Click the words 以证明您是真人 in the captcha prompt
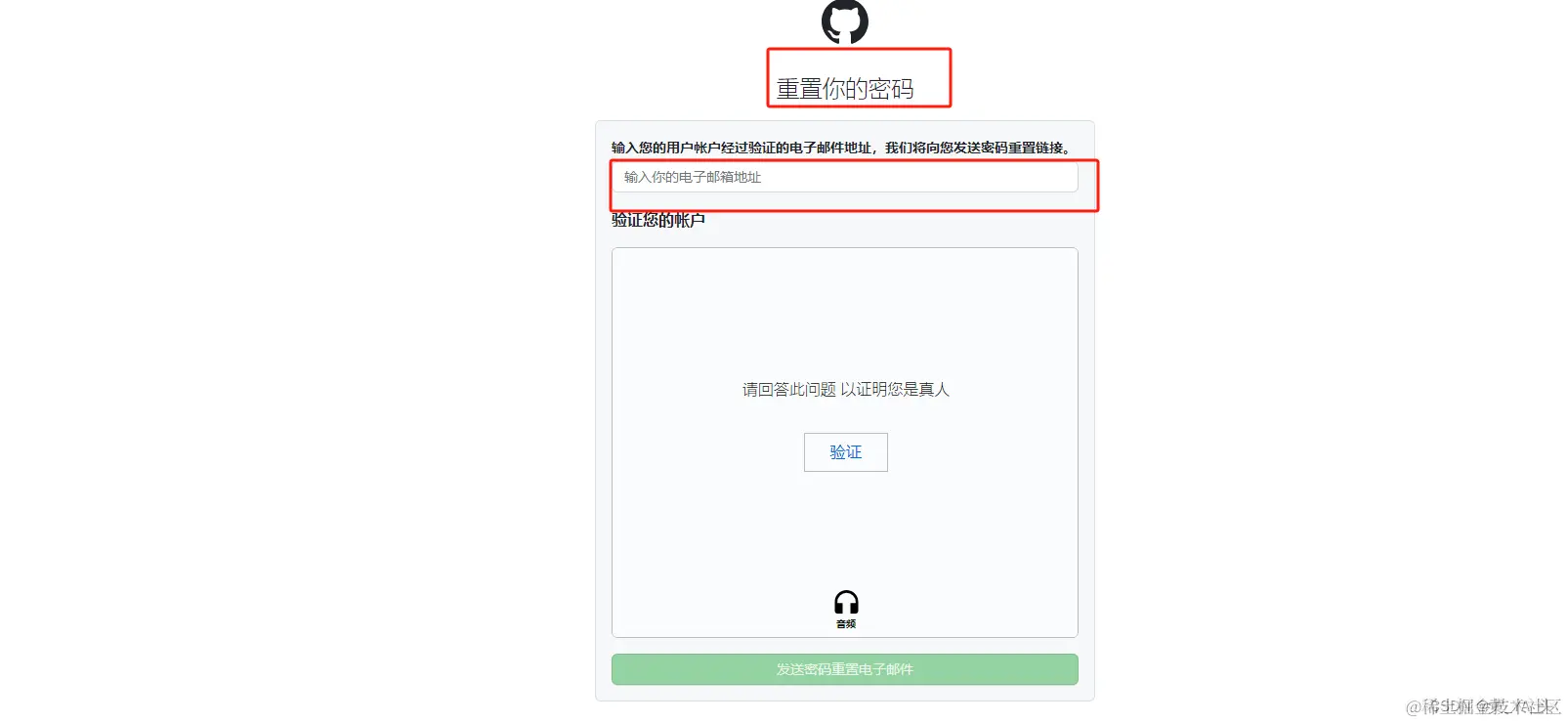Image resolution: width=1568 pixels, height=723 pixels. point(895,389)
